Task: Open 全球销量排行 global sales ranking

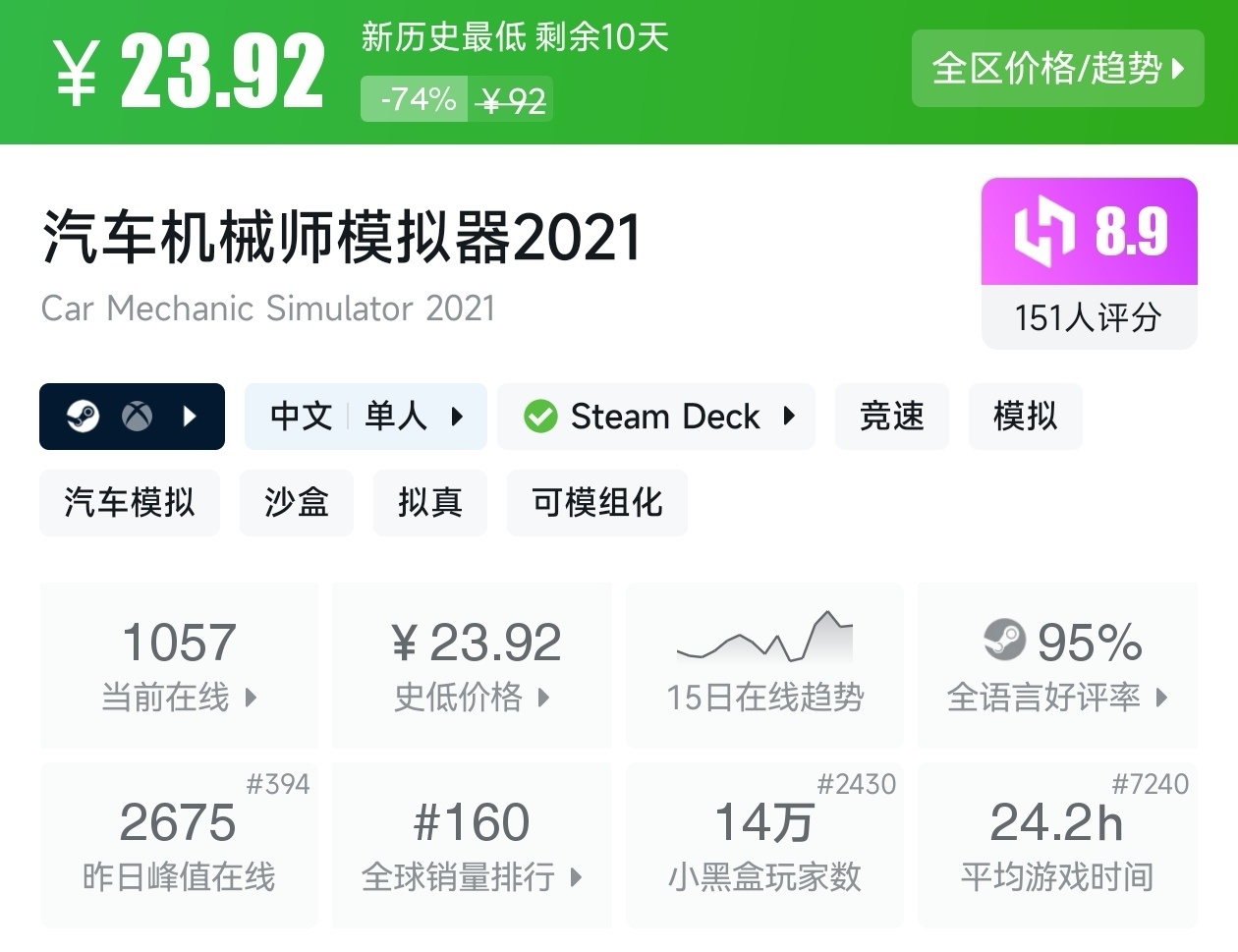Action: [x=472, y=876]
